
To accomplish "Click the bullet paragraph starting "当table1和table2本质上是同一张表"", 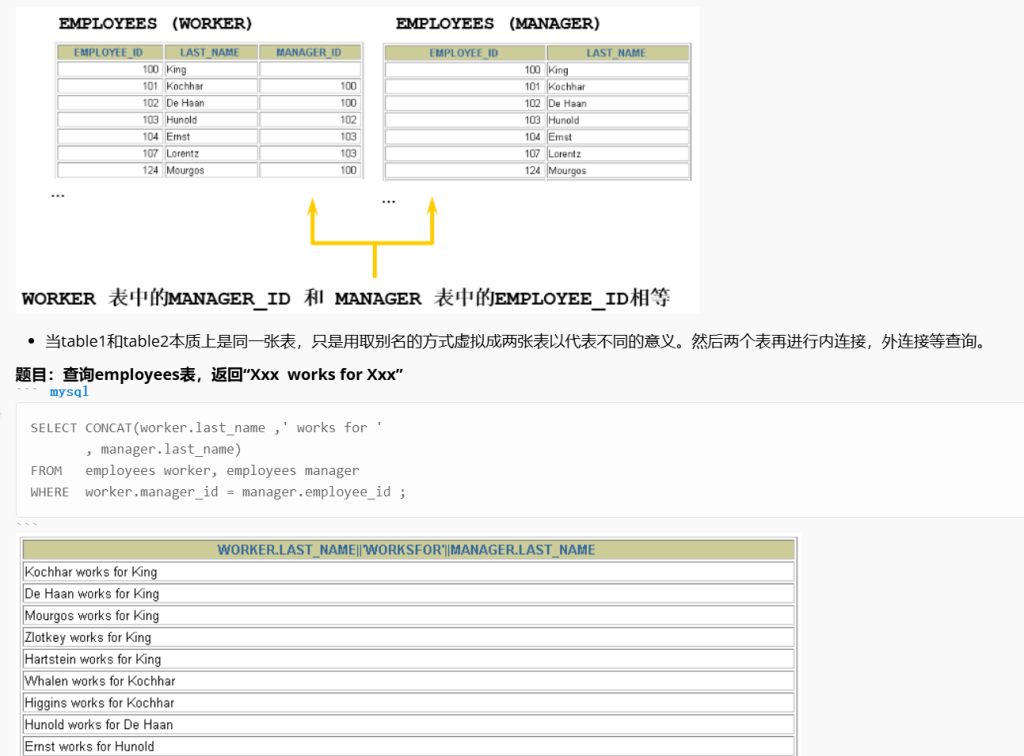I will pos(516,341).
